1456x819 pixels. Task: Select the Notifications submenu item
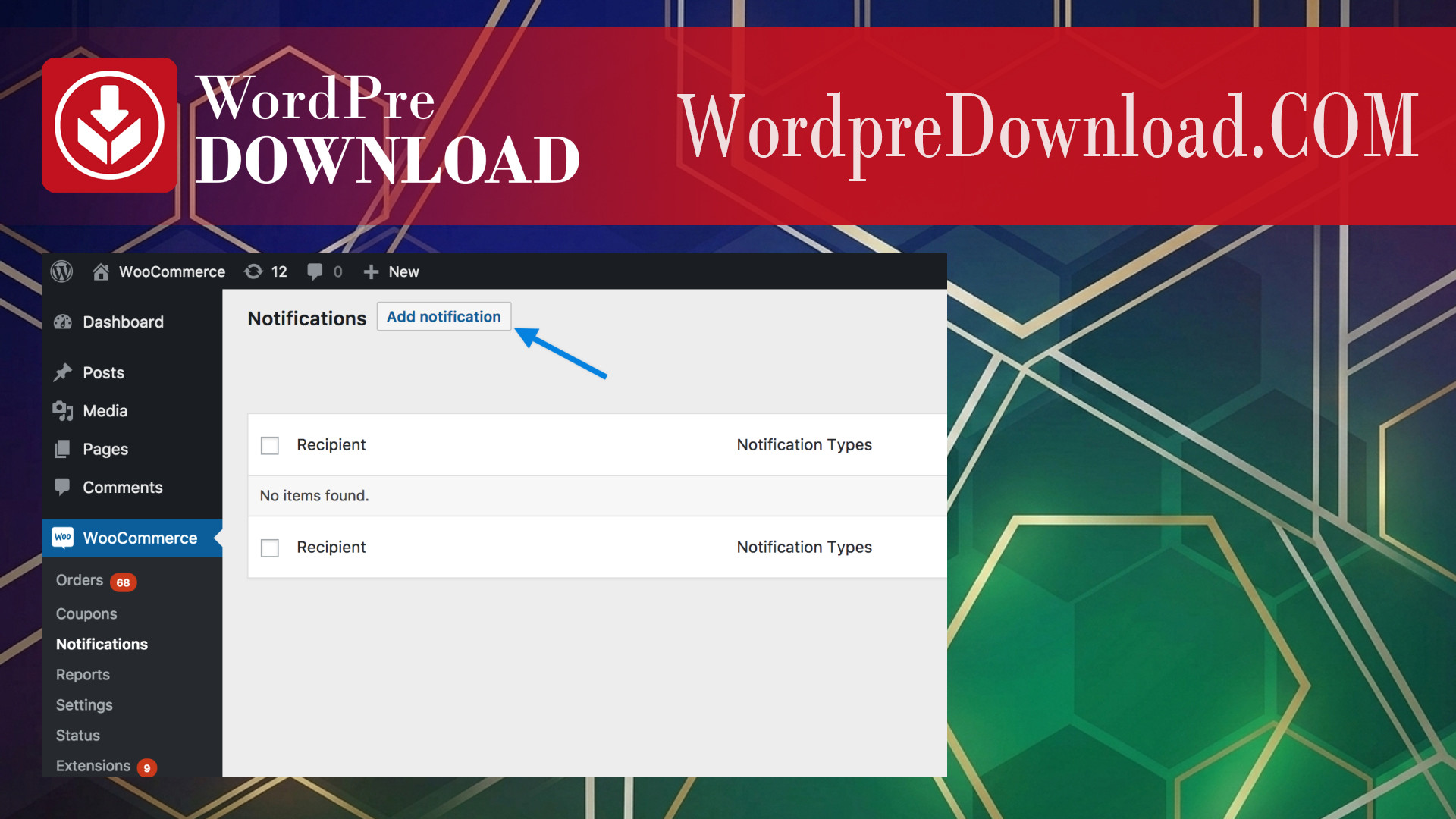pyautogui.click(x=102, y=644)
